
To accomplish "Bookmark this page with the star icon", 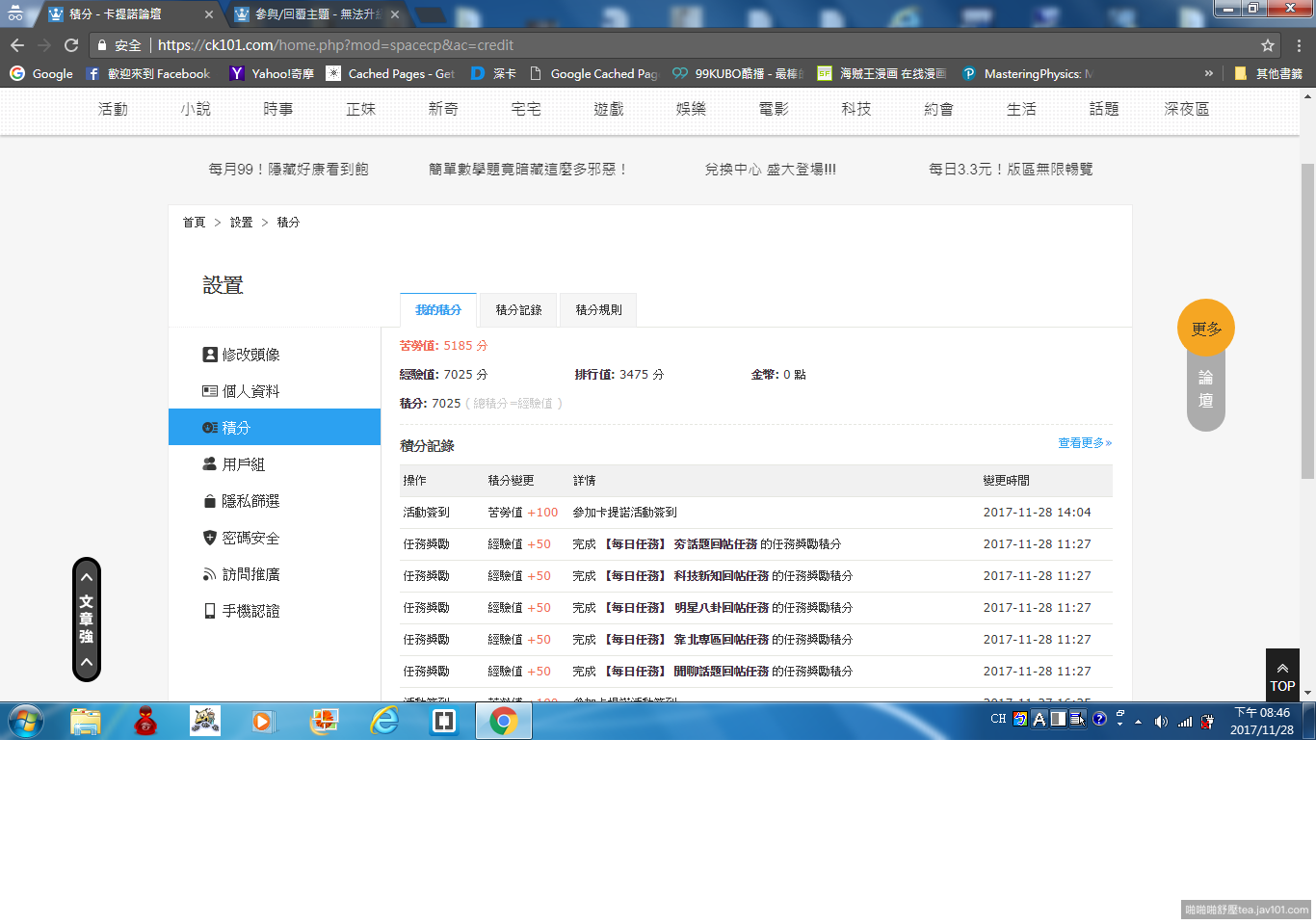I will [1268, 45].
